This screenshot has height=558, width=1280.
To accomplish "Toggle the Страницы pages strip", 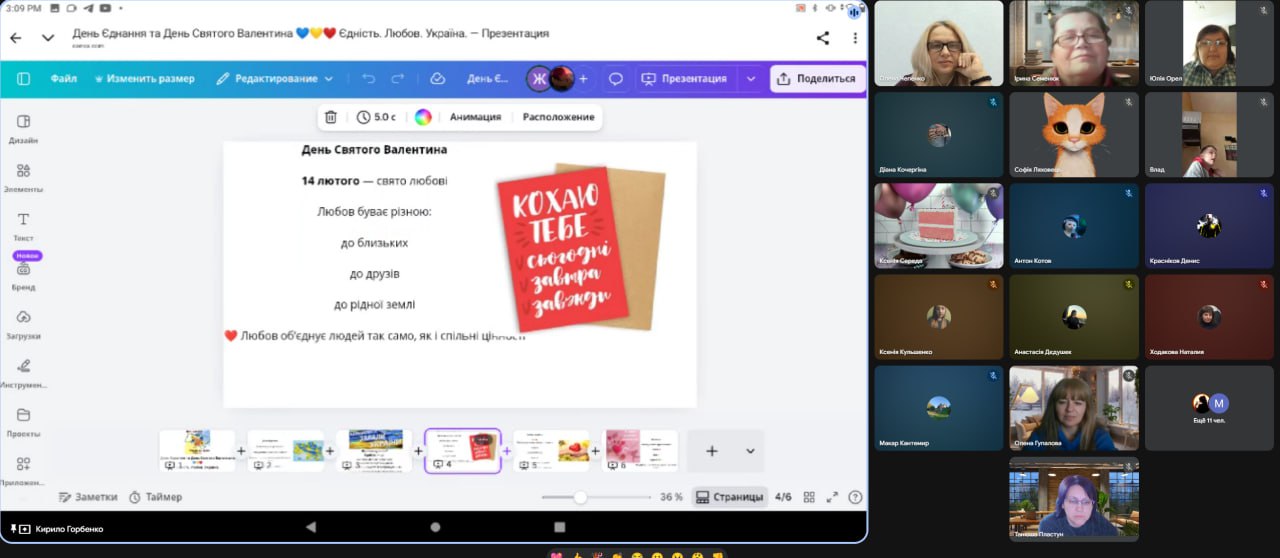I will pyautogui.click(x=729, y=497).
